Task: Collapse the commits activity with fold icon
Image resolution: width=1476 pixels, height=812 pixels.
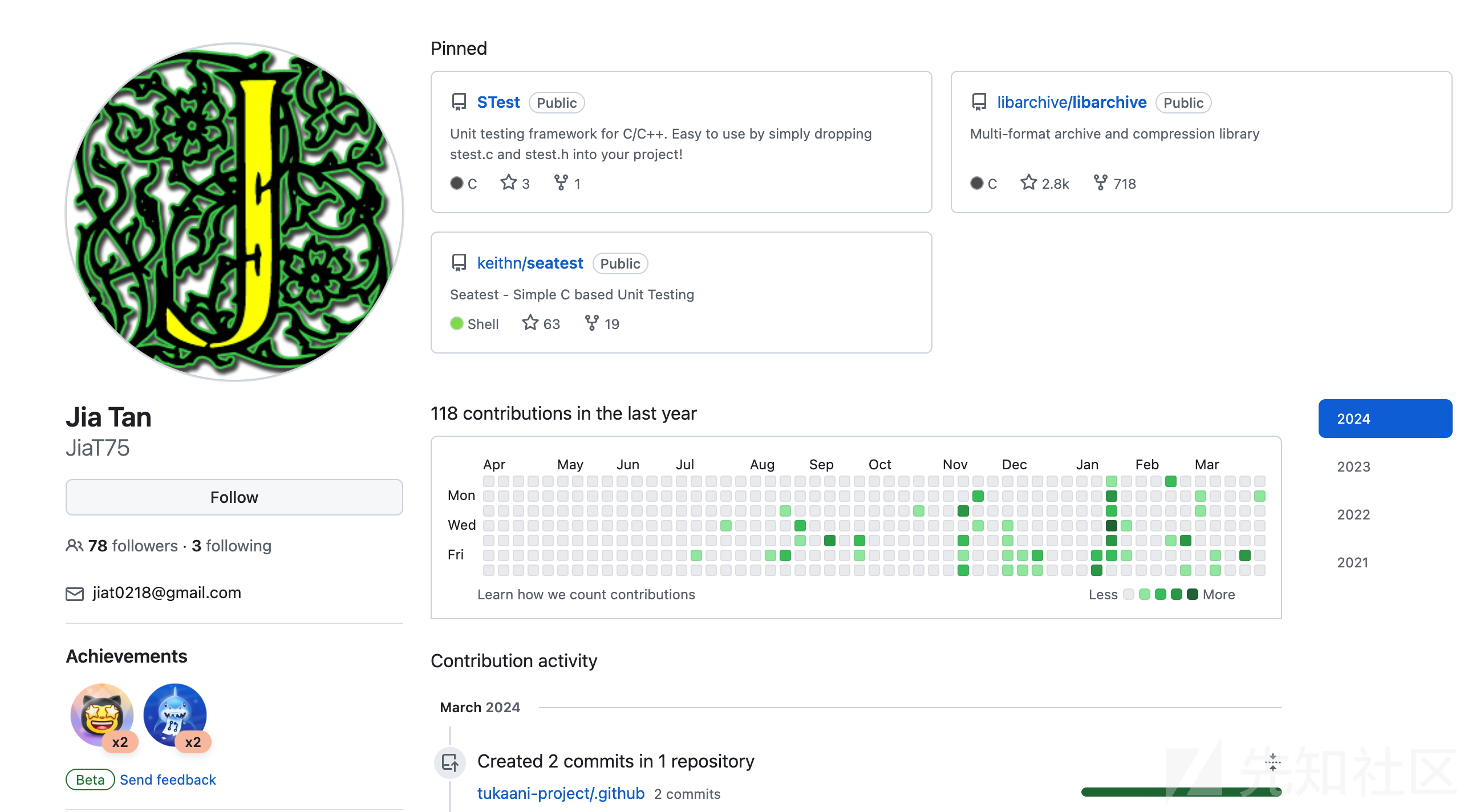Action: [1272, 762]
